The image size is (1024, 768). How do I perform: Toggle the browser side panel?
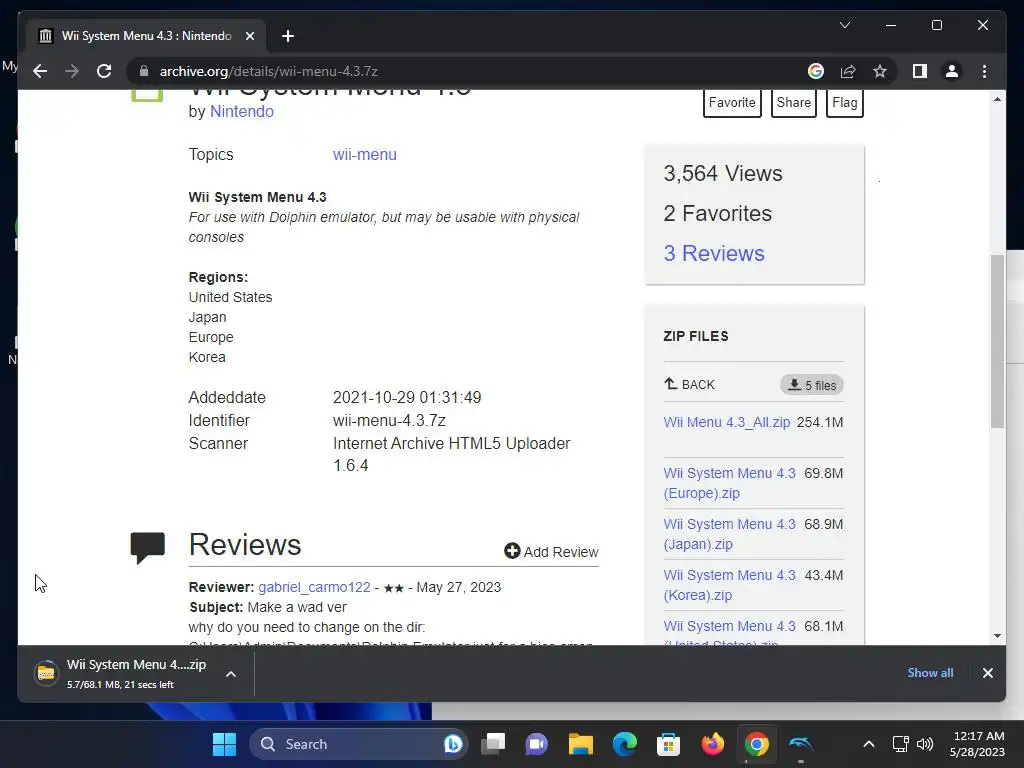[x=920, y=71]
